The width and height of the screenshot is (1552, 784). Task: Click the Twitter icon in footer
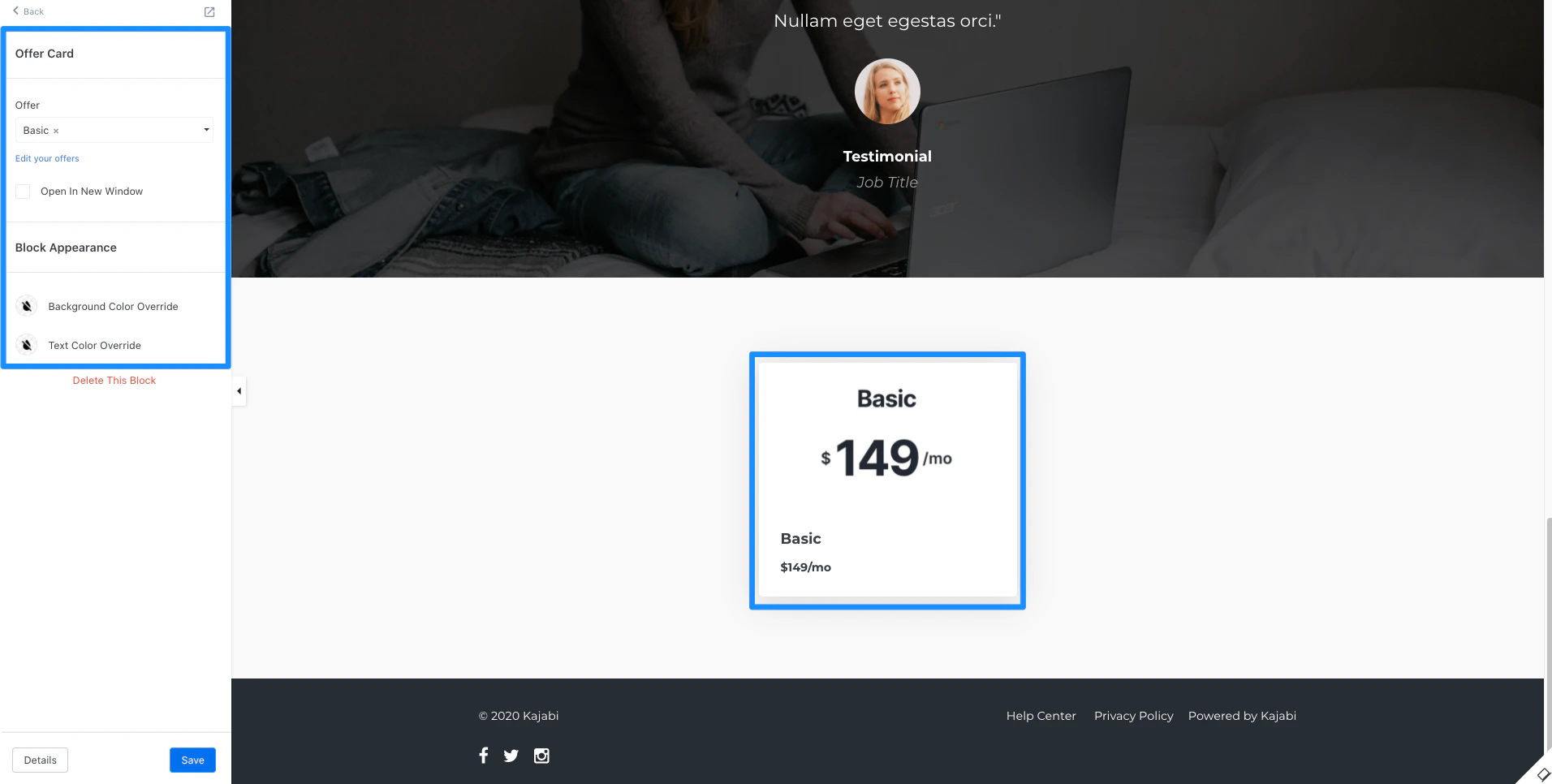pos(511,756)
